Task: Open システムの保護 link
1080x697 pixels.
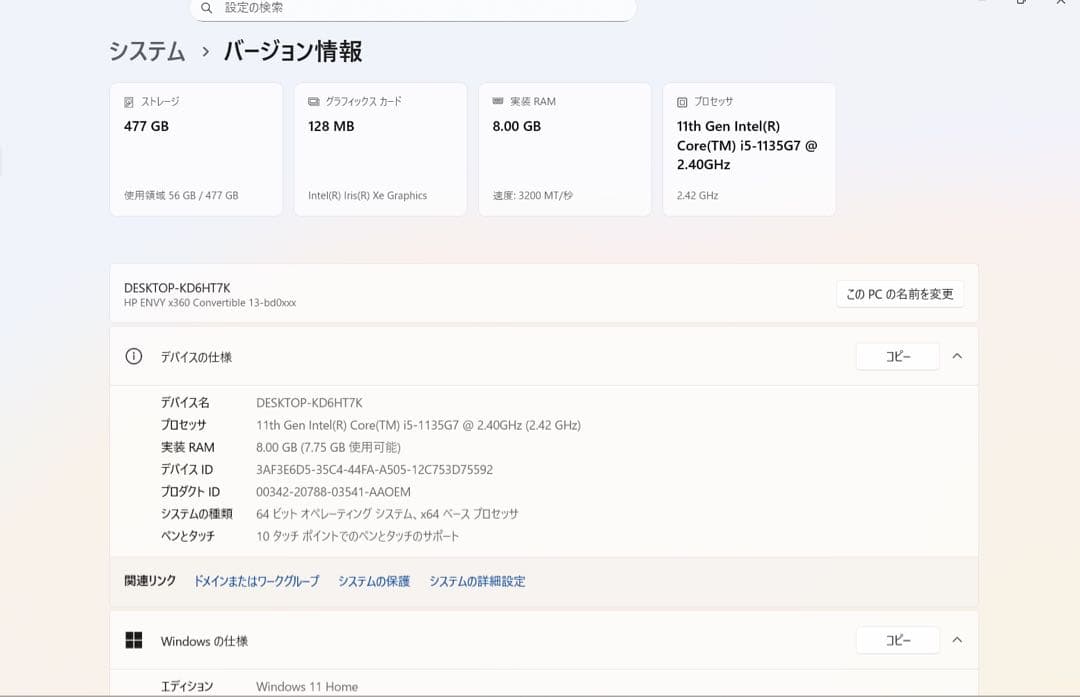Action: 374,581
